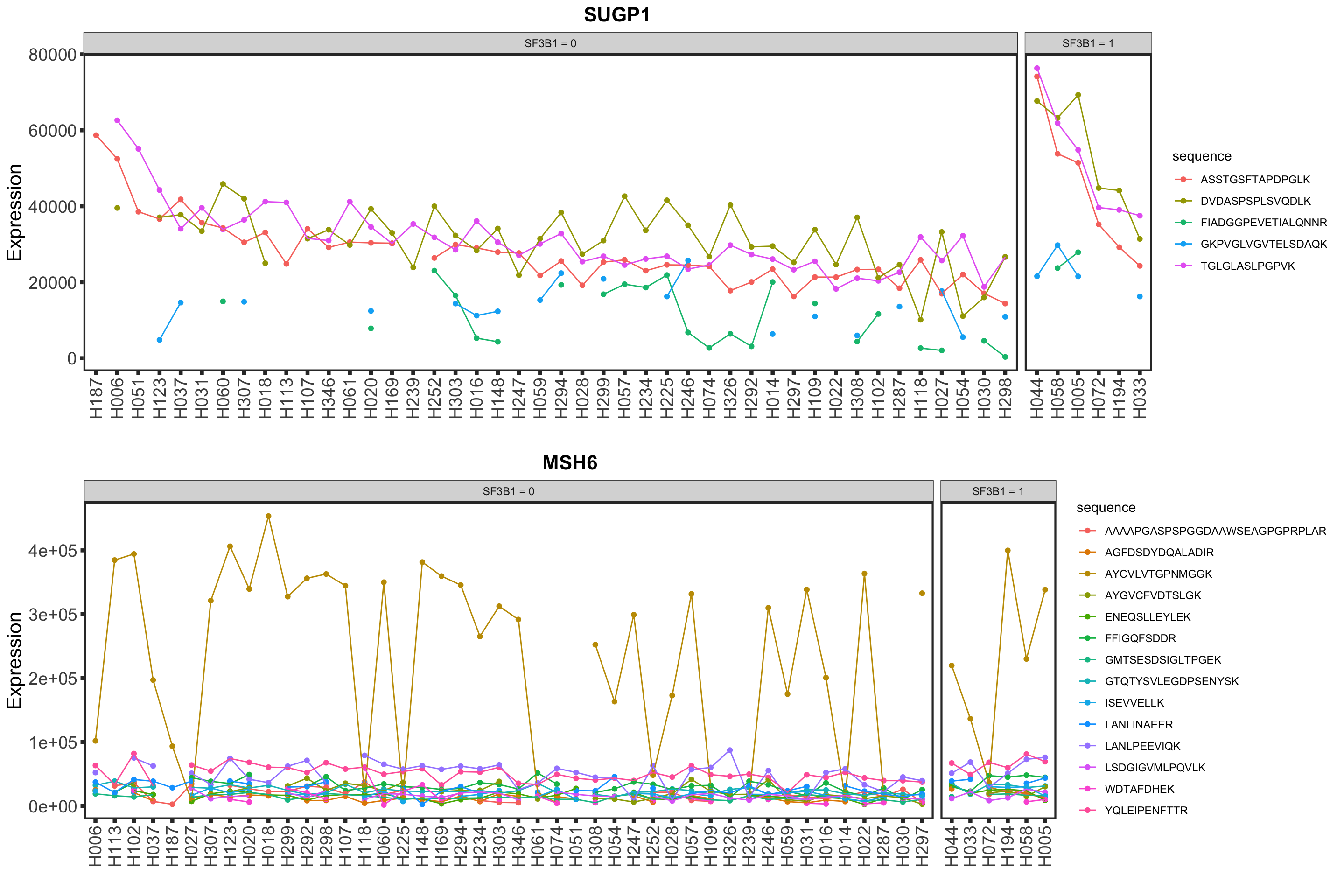
Task: Click the GKPVGLVGVTELSDAQK legend label
Action: click(1263, 244)
